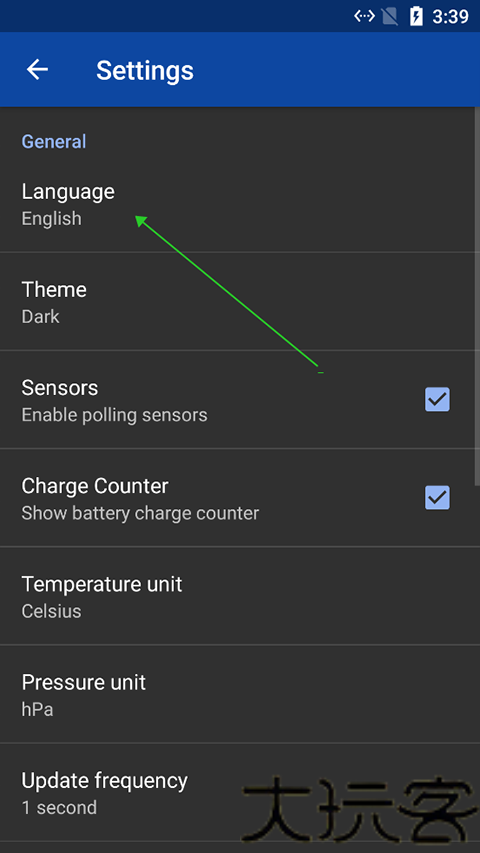Select the Sensors row label
The width and height of the screenshot is (480, 853).
pos(60,388)
